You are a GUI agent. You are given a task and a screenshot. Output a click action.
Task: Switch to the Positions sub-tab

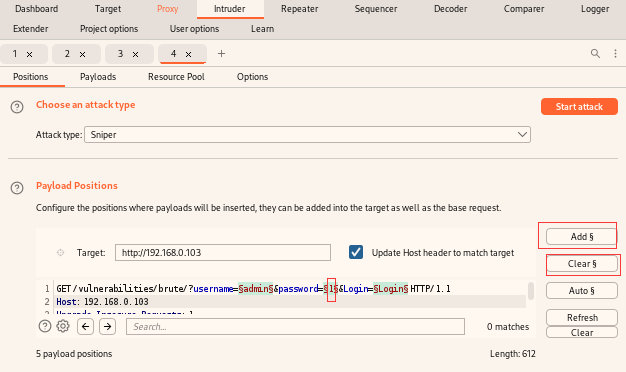(31, 77)
